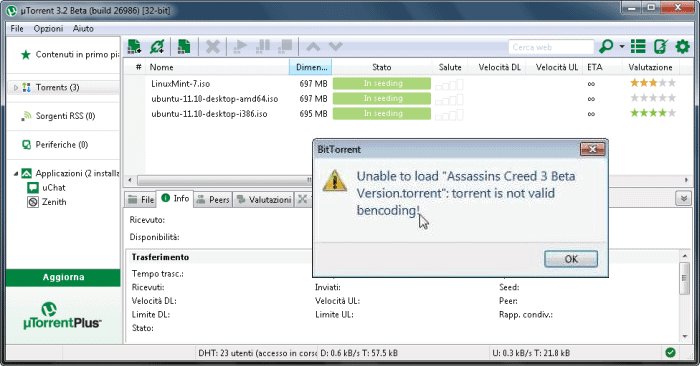The height and width of the screenshot is (366, 700).
Task: Toggle the category list view icon
Action: (638, 46)
